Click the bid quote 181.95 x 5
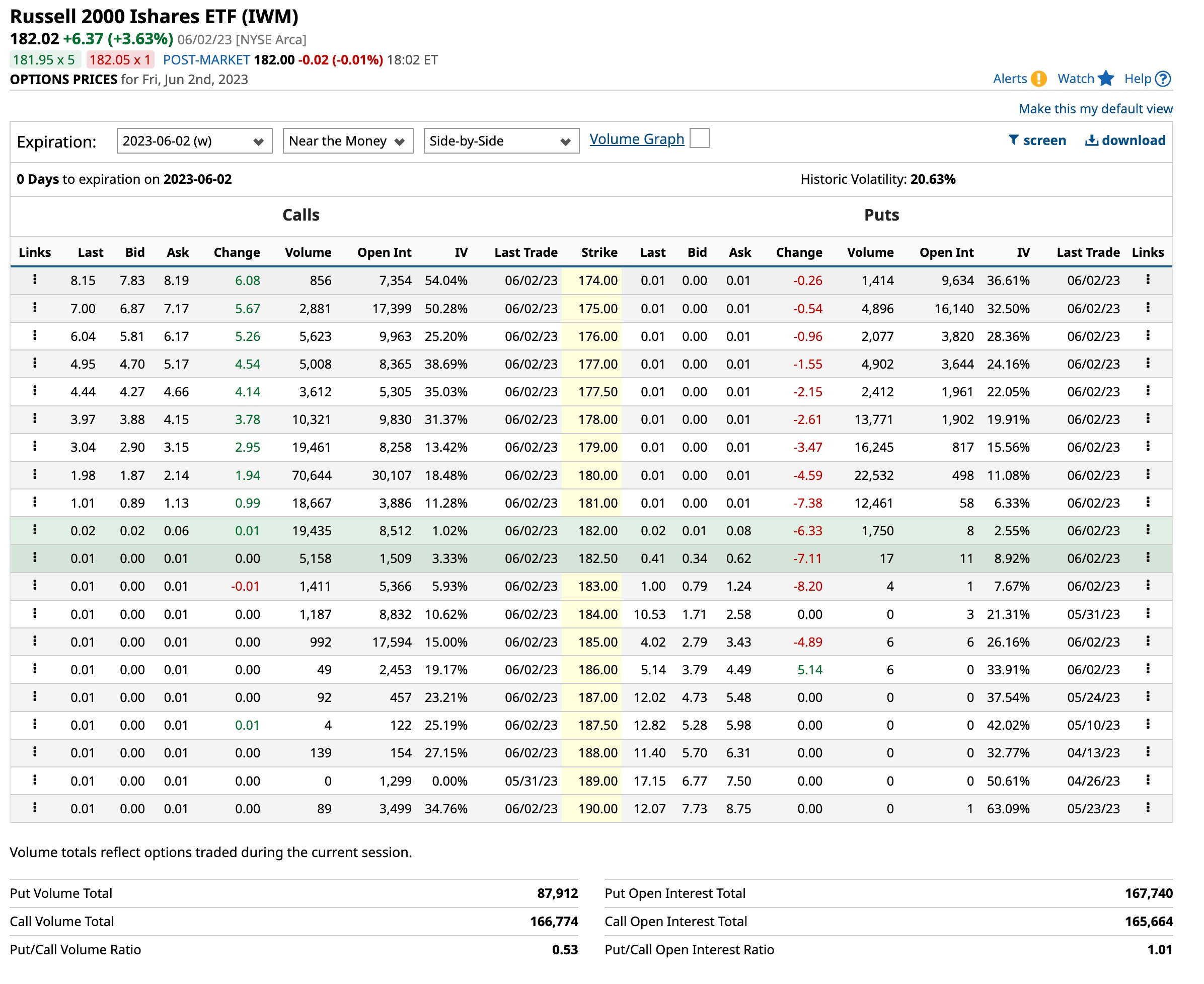1204x984 pixels. pyautogui.click(x=45, y=59)
